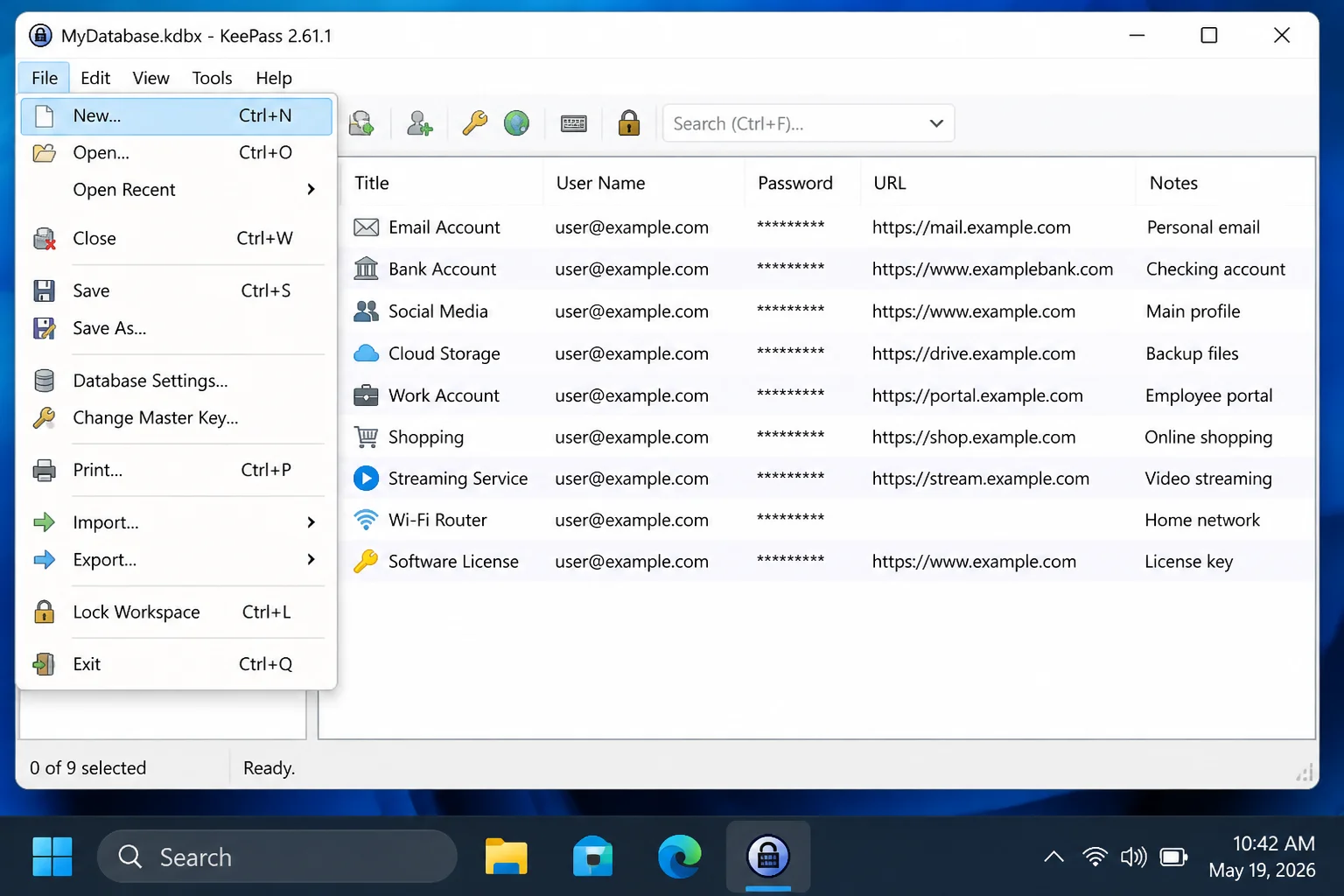Sort by the Title column header
The height and width of the screenshot is (896, 1344).
tap(442, 183)
